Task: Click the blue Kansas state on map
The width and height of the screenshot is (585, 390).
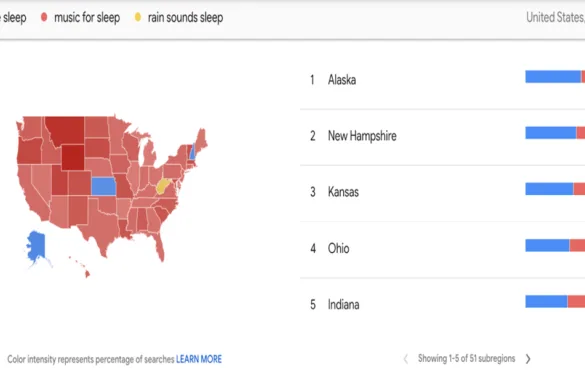Action: click(103, 186)
